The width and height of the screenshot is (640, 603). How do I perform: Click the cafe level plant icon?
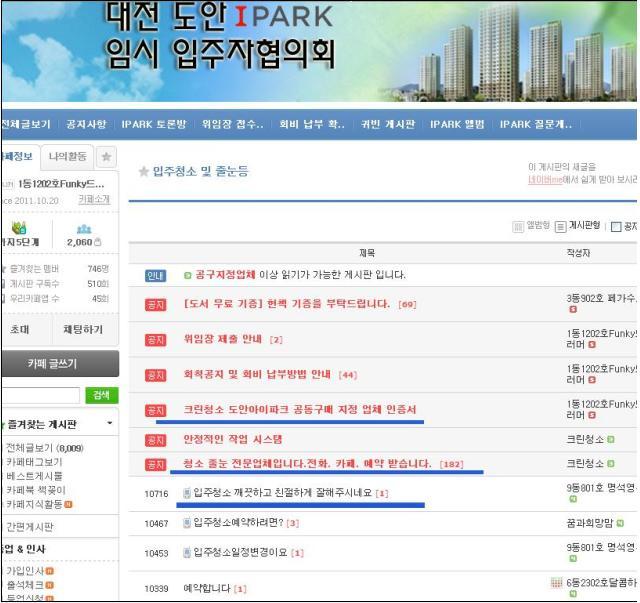tap(19, 228)
